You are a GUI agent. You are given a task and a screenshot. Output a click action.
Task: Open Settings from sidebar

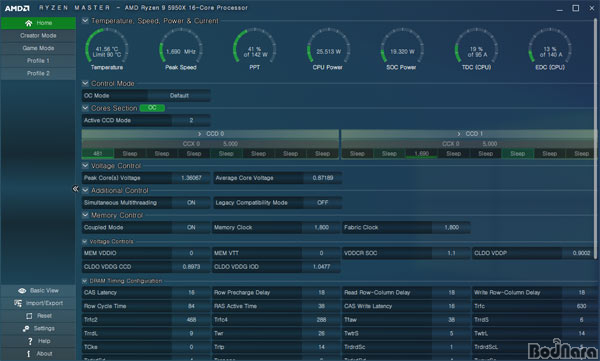point(38,328)
